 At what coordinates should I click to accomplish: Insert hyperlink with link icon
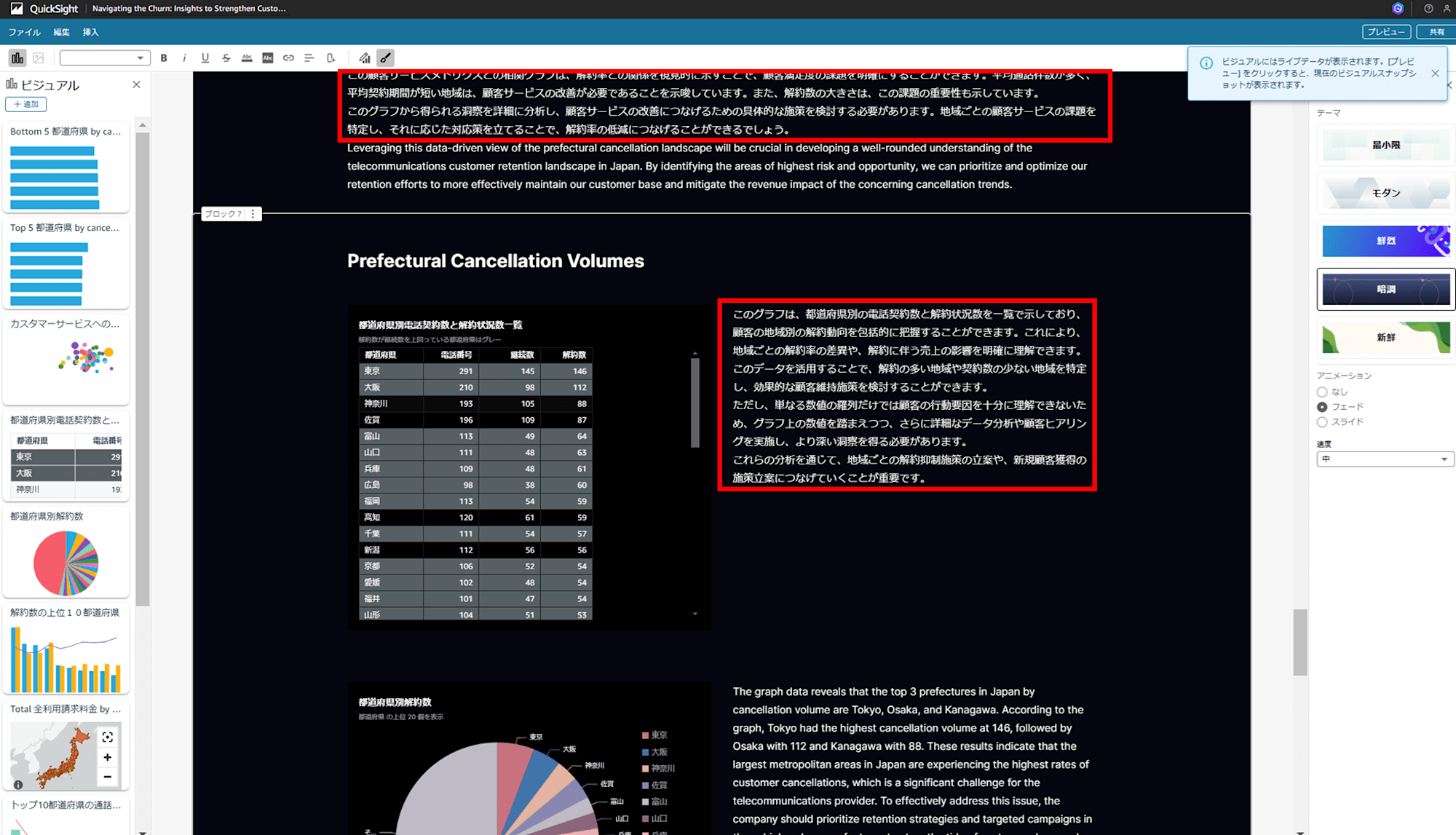pos(288,58)
